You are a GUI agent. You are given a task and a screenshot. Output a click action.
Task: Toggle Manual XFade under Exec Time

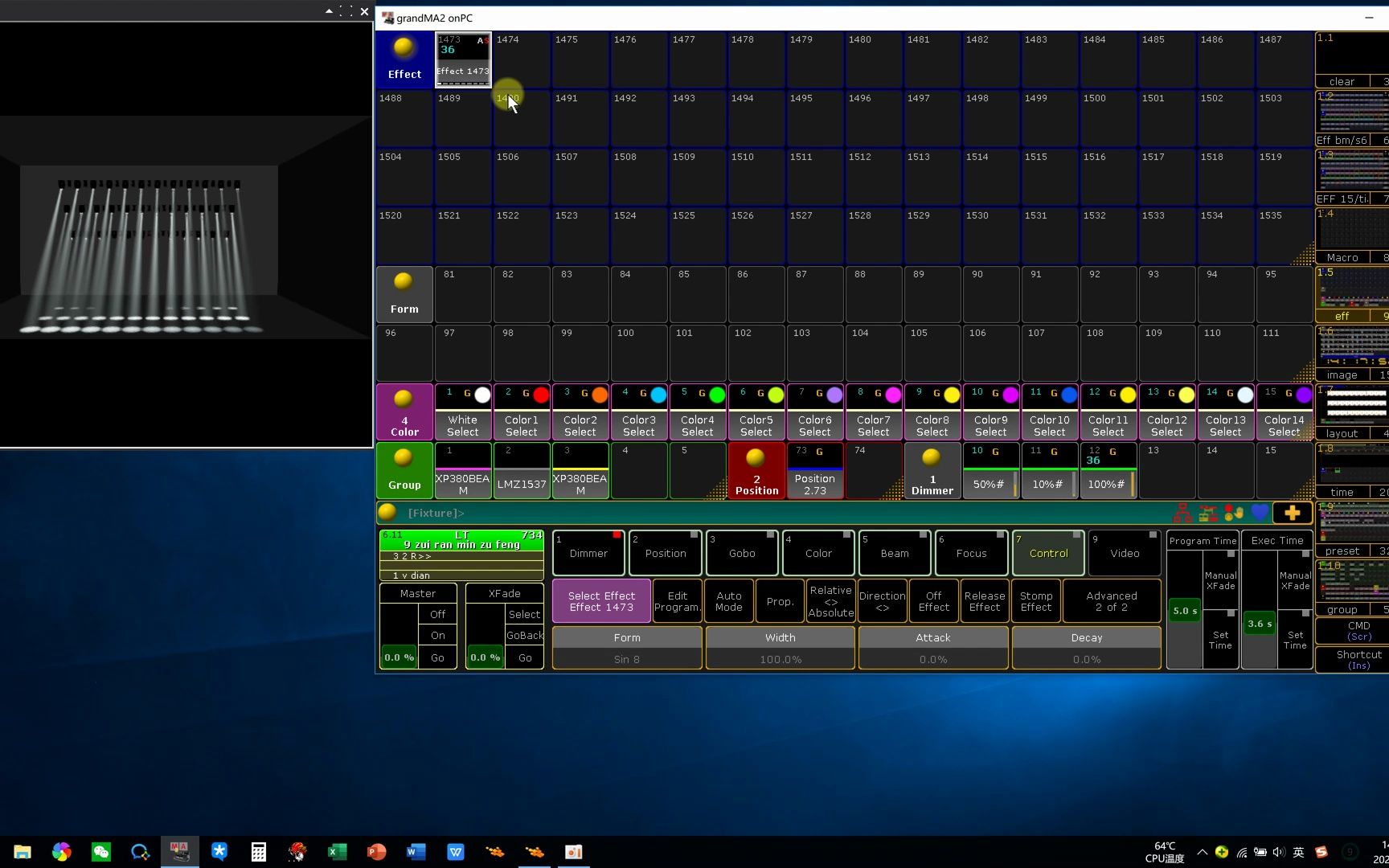point(1295,580)
